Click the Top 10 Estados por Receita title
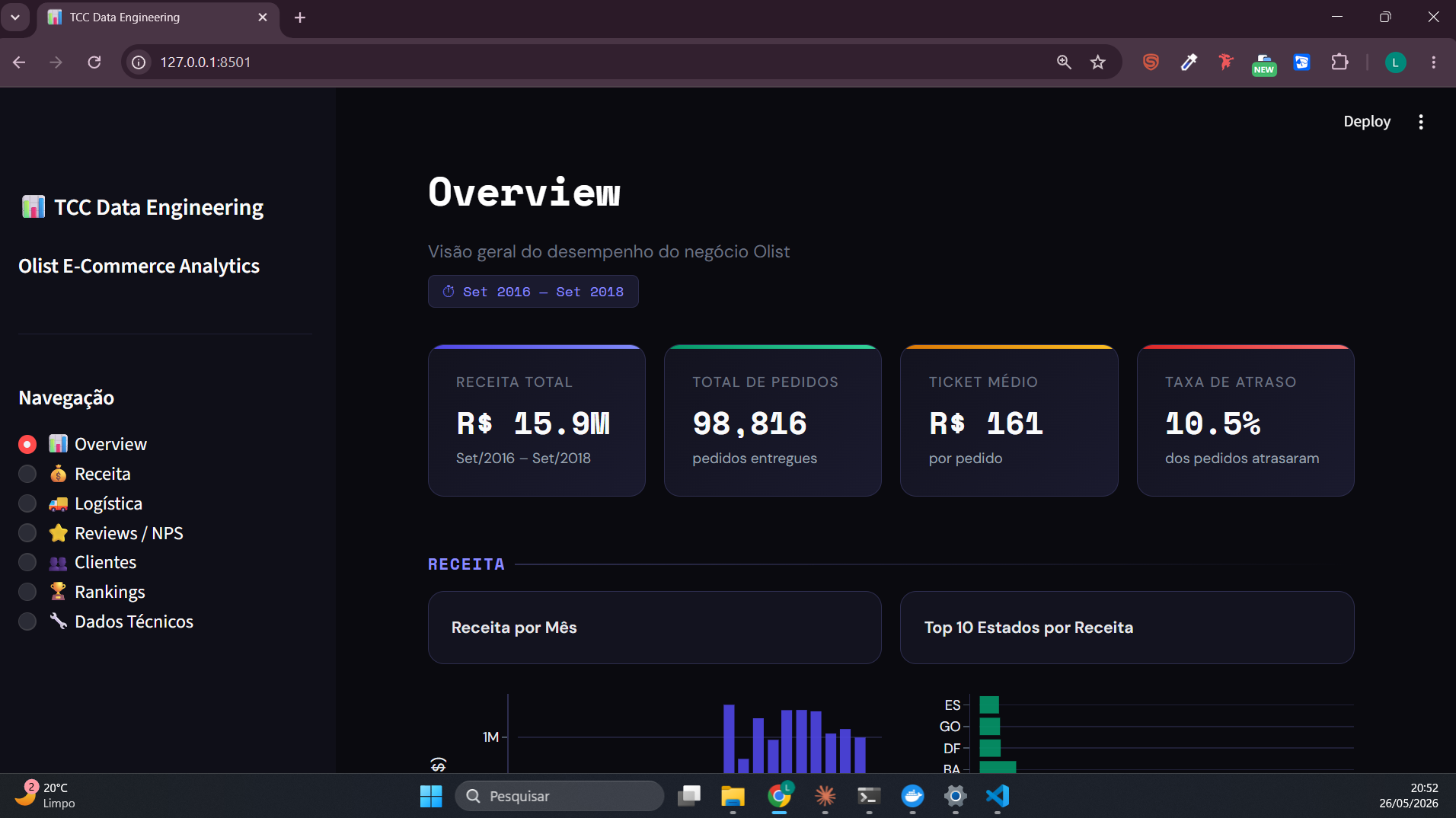 pyautogui.click(x=1029, y=628)
